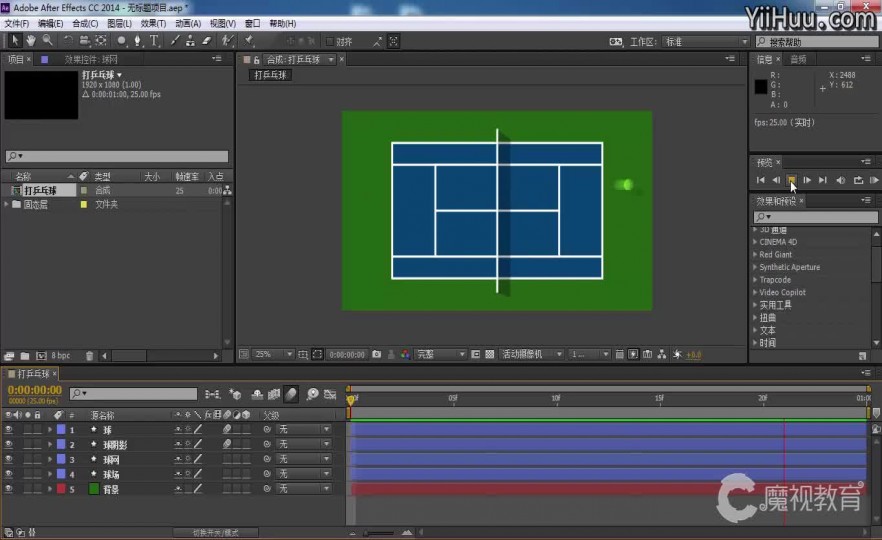Open the 活动摄像机 view dropdown

[531, 354]
